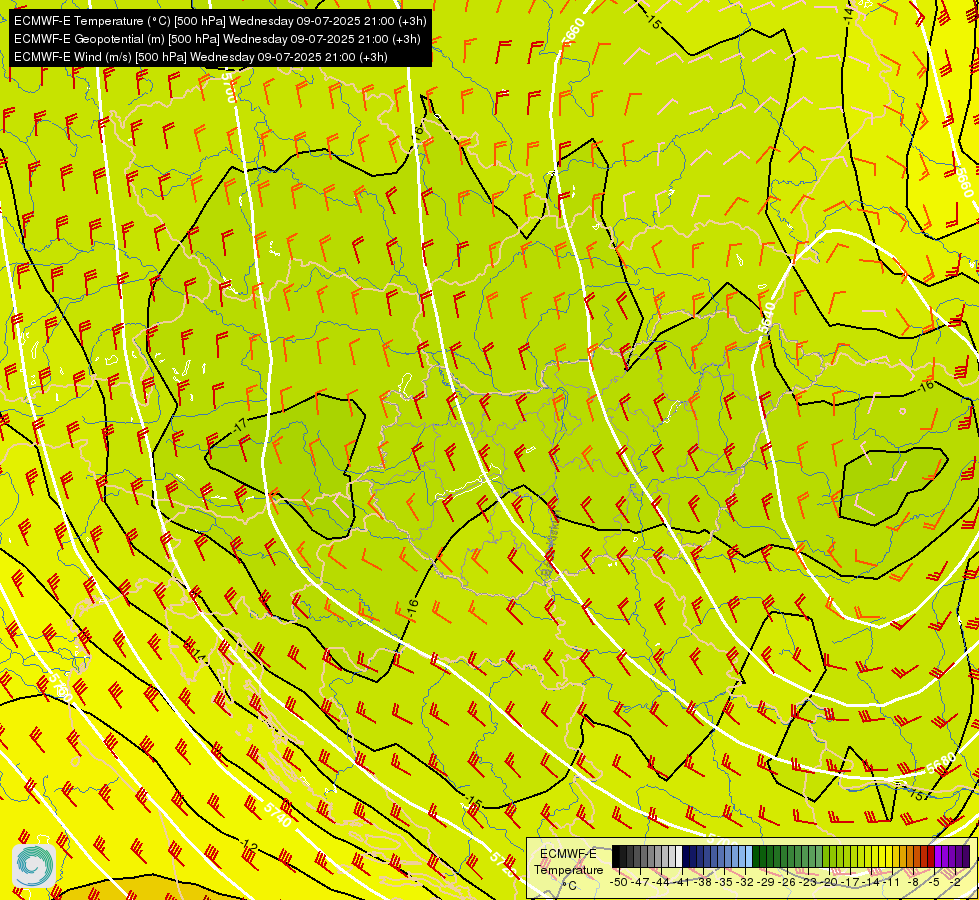Select the ECMWF-E Wind 500 hPa title line

click(x=201, y=57)
